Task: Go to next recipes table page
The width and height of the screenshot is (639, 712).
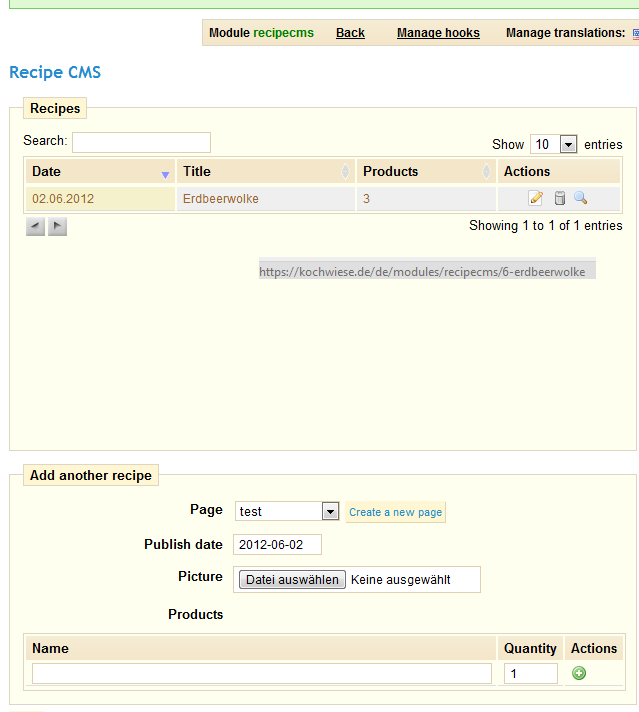Action: [57, 226]
